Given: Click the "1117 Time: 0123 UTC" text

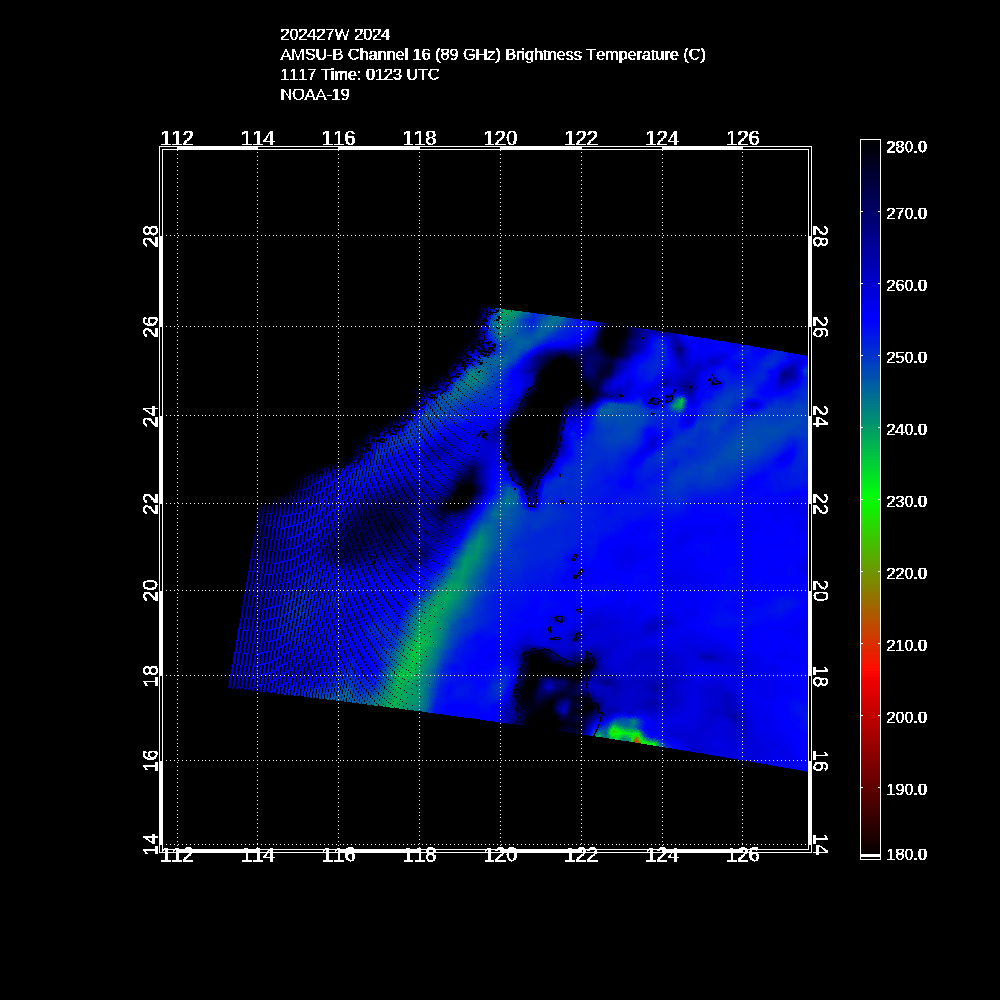Looking at the screenshot, I should coord(359,75).
